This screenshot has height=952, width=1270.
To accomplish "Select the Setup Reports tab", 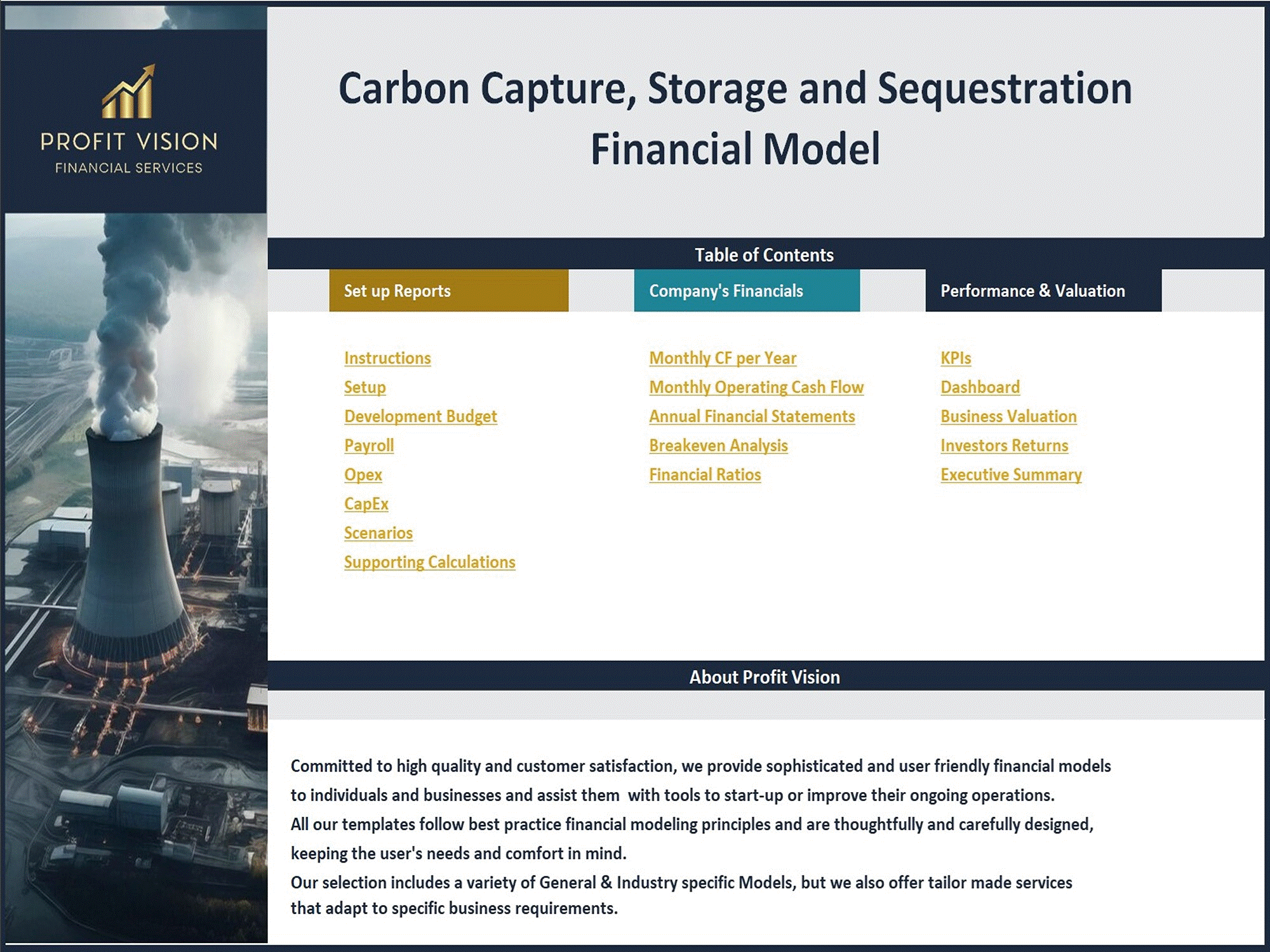I will pyautogui.click(x=450, y=290).
